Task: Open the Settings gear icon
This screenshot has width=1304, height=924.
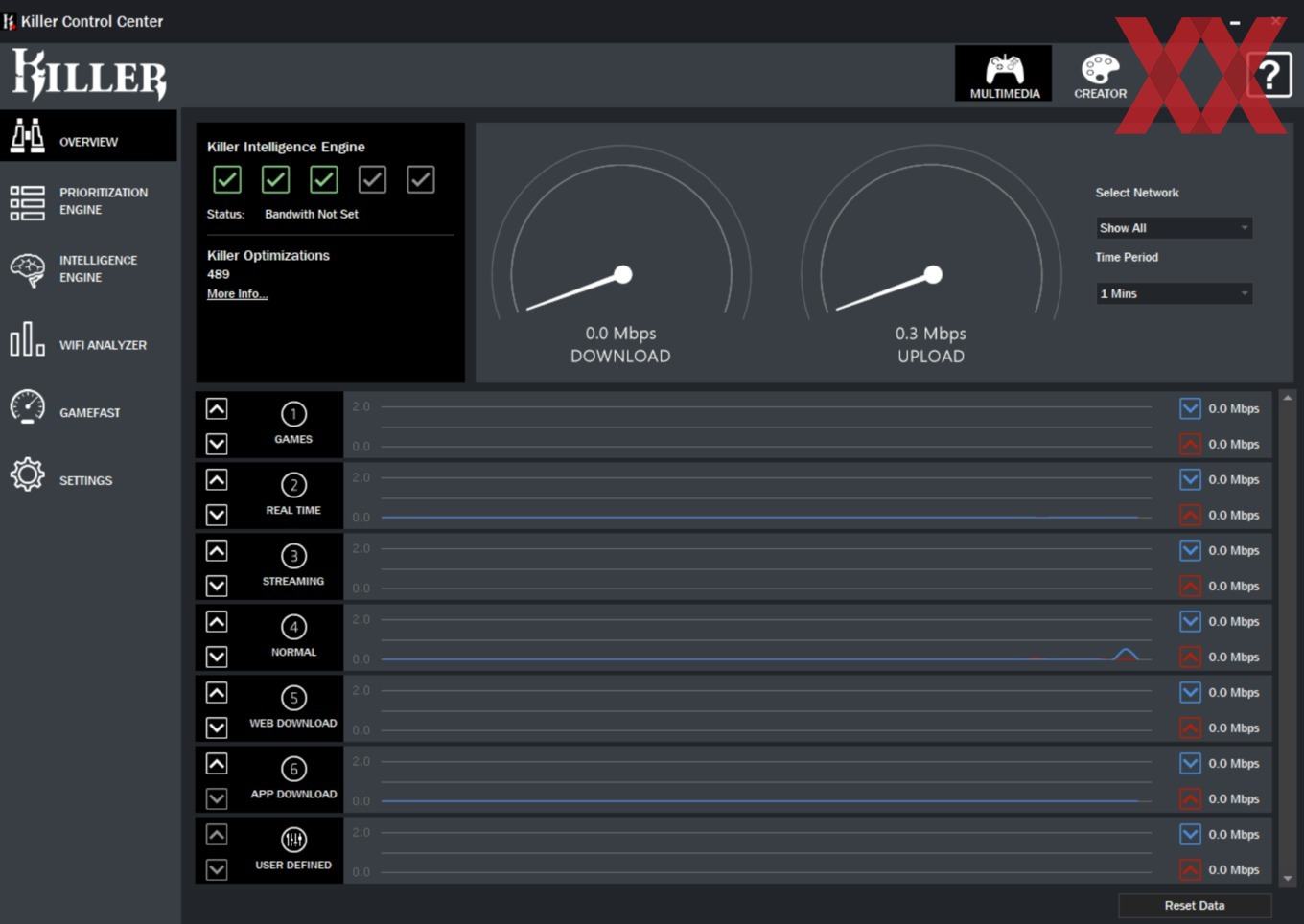Action: click(x=27, y=474)
